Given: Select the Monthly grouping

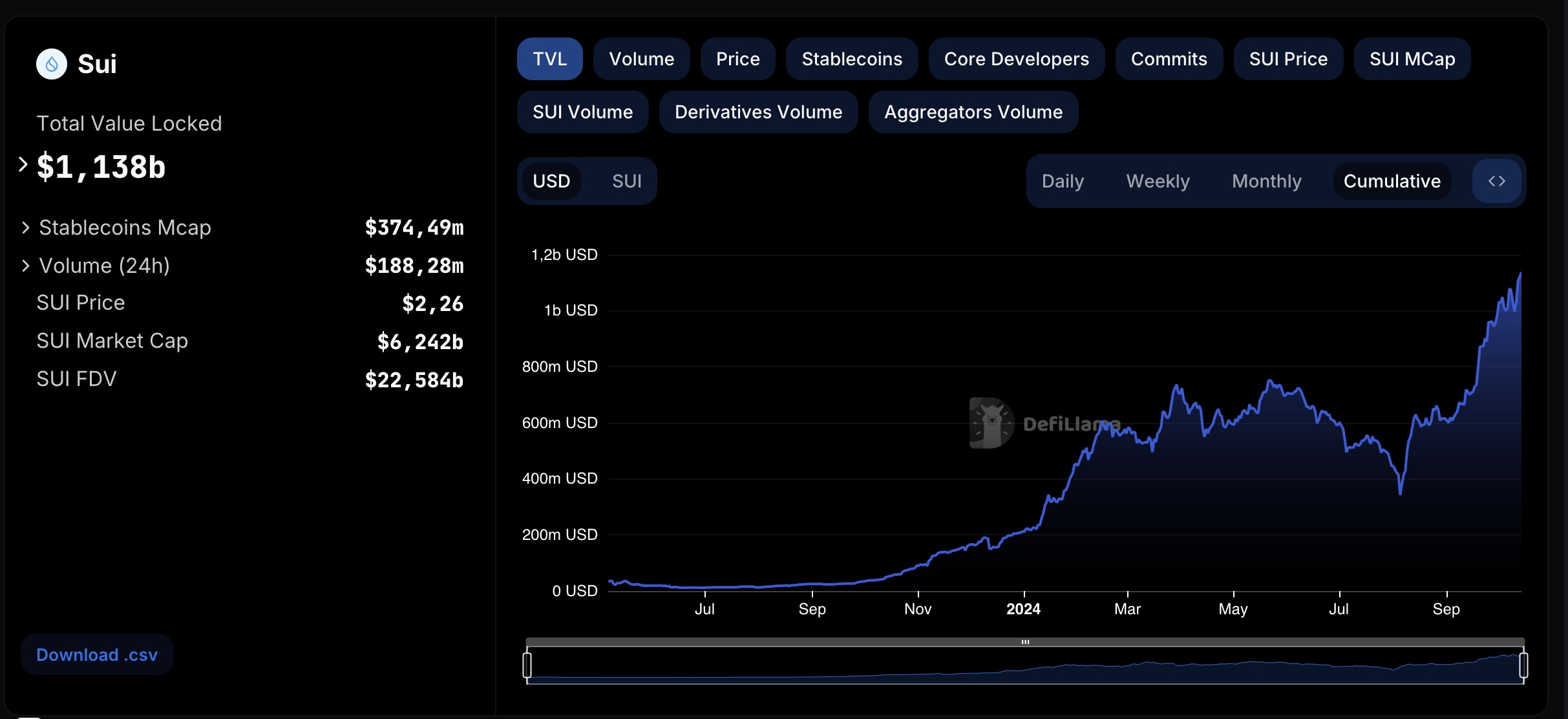Looking at the screenshot, I should [1267, 181].
